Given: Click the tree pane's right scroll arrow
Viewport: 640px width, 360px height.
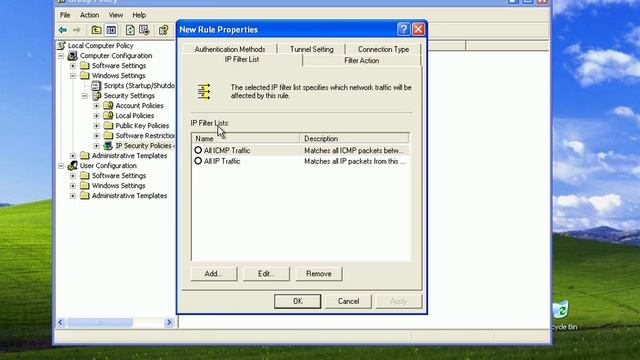Looking at the screenshot, I should click(169, 322).
